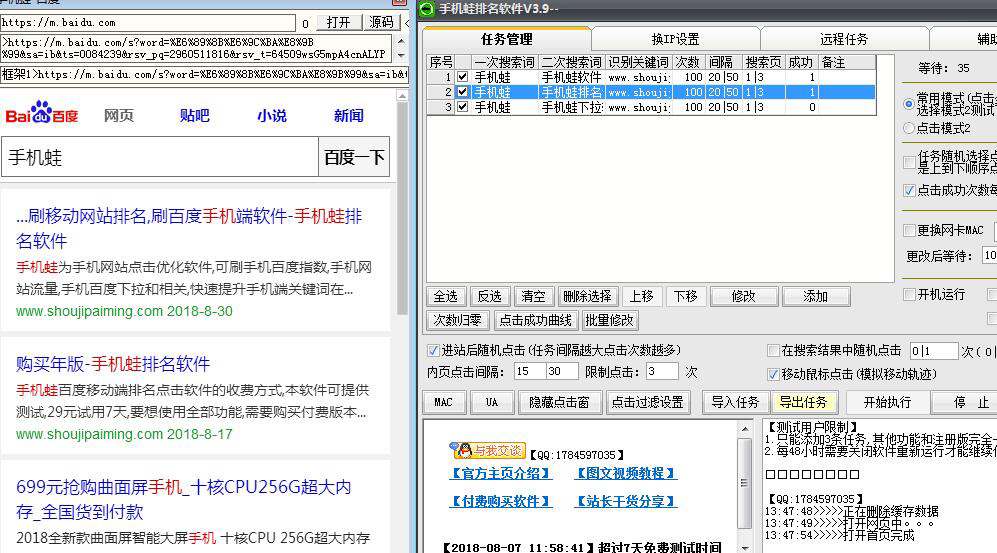Click the 添加 button to add task
This screenshot has height=553, width=997.
coord(816,296)
